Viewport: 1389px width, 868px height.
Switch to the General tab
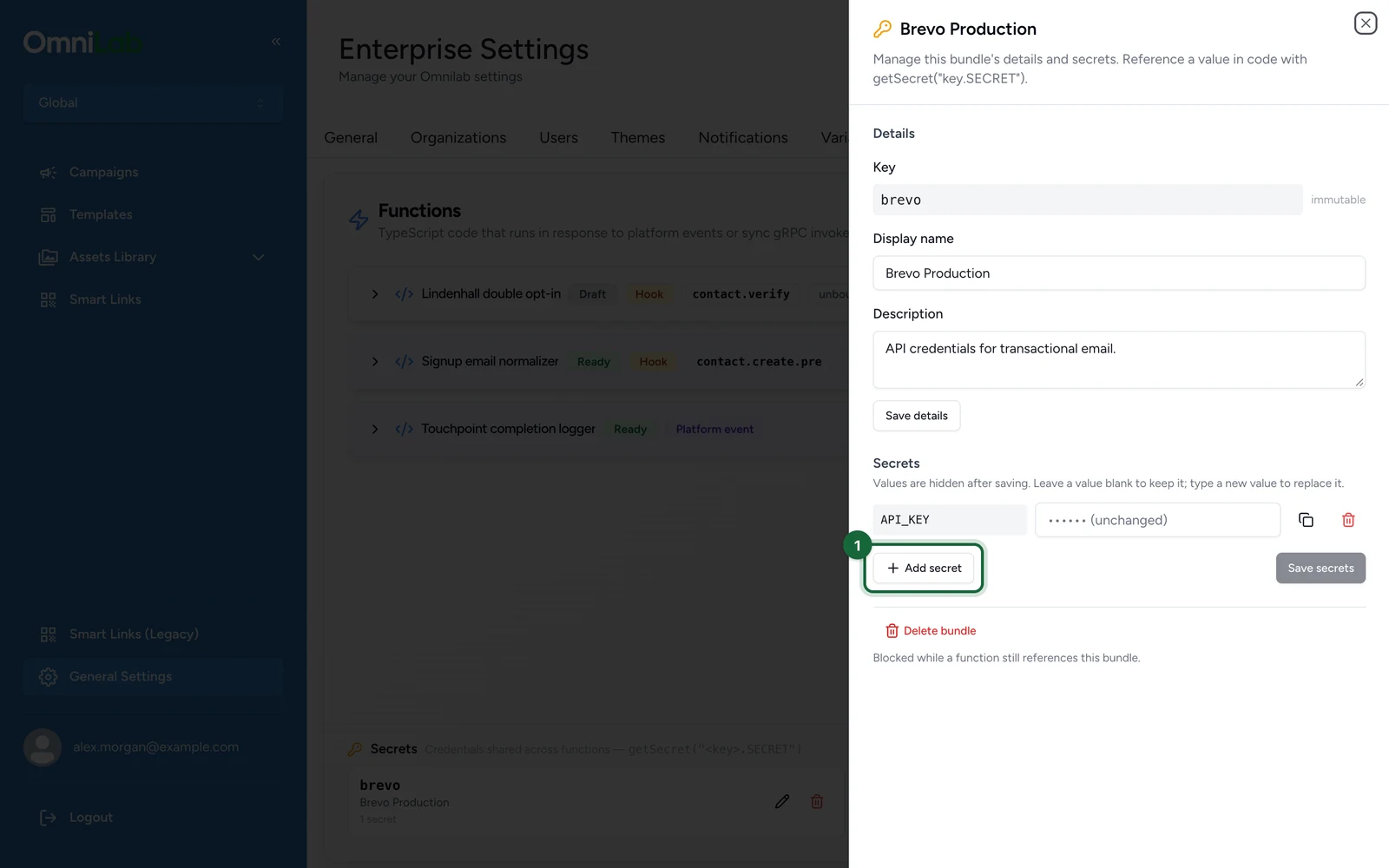click(x=351, y=137)
